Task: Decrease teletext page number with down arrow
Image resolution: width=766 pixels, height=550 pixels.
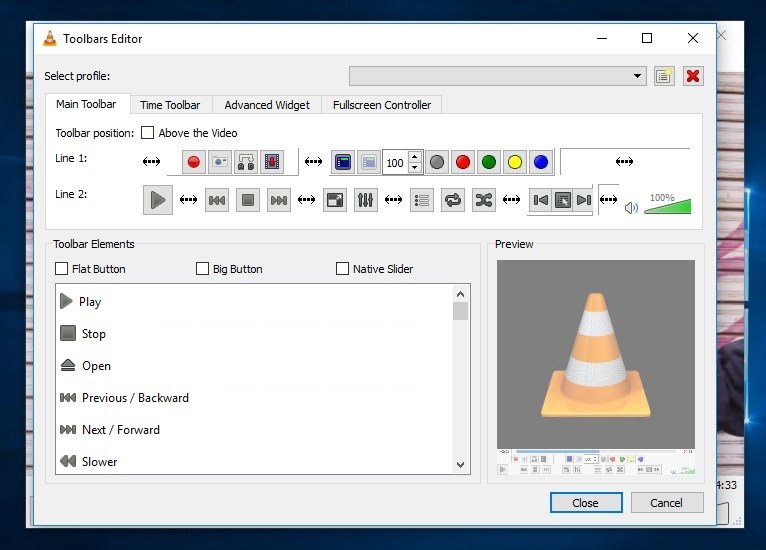Action: [414, 168]
